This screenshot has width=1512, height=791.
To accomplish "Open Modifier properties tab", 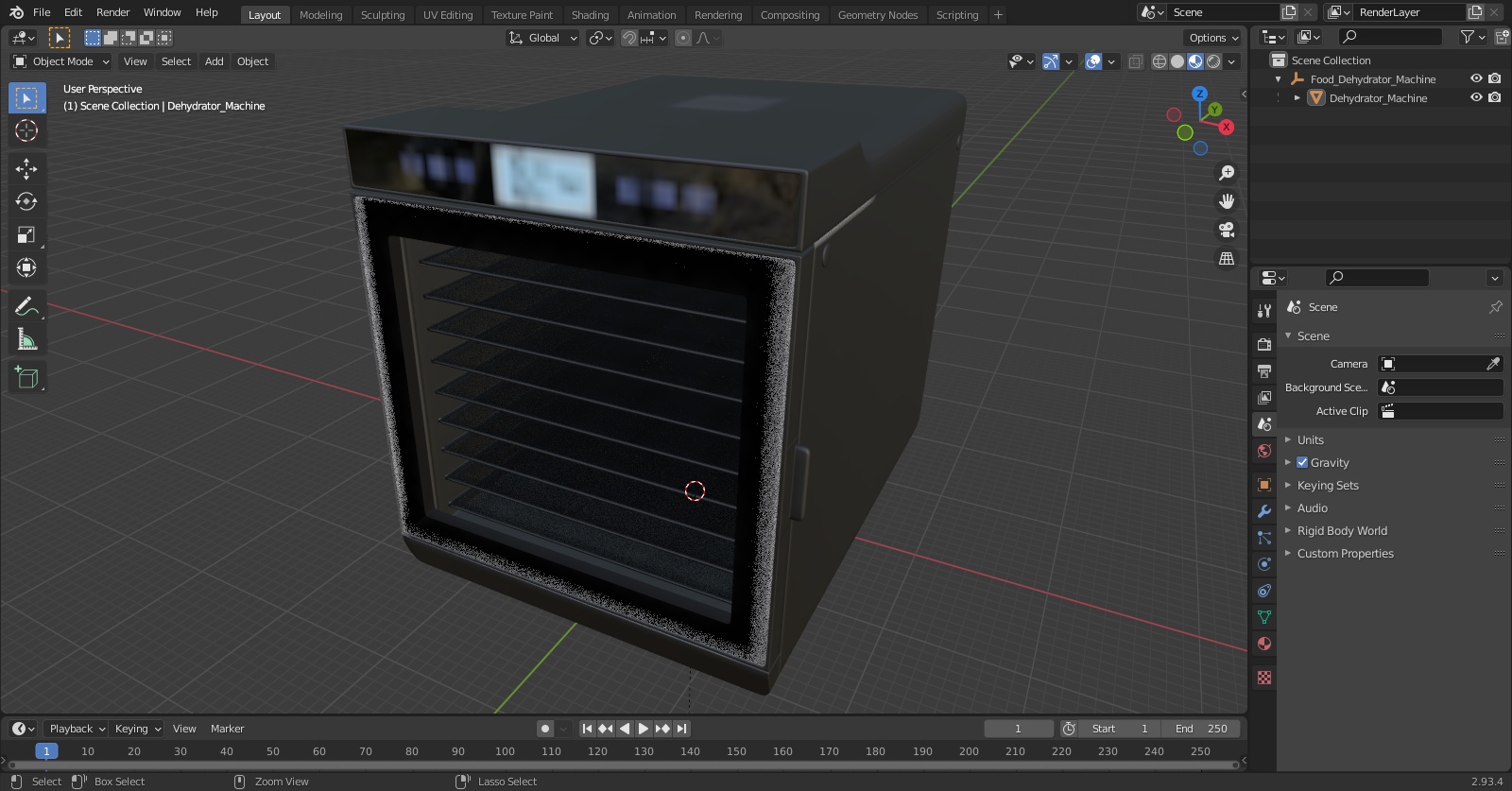I will click(1264, 511).
